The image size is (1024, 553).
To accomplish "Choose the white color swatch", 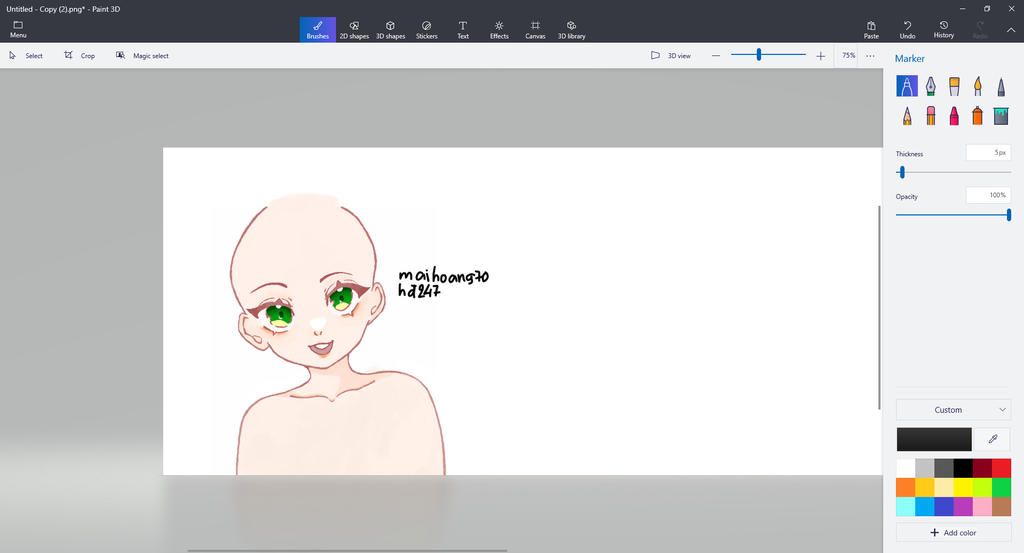I will [905, 468].
